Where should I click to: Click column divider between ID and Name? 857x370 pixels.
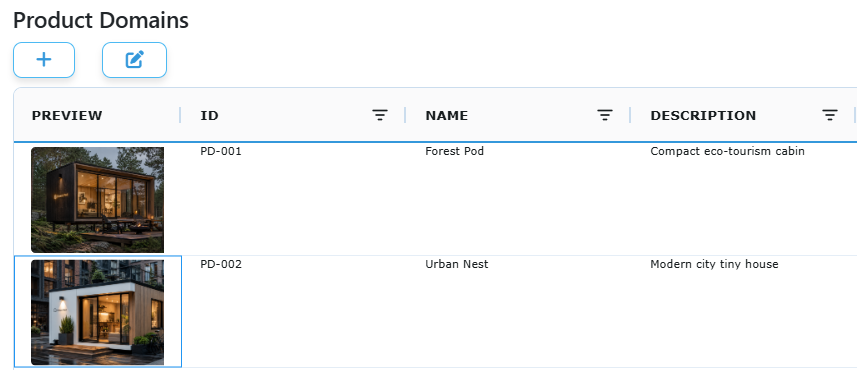405,115
